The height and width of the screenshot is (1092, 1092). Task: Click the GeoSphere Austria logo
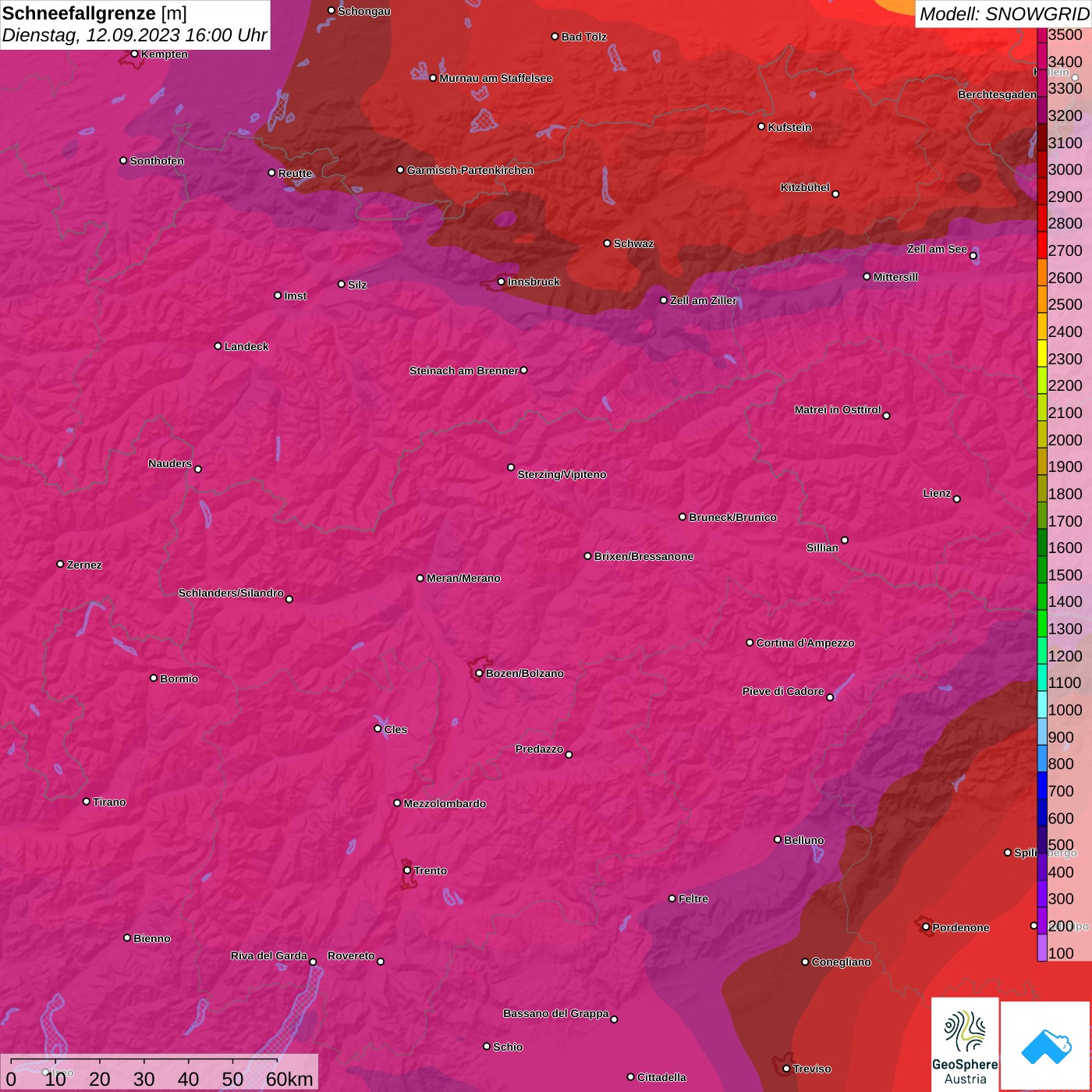[x=965, y=1045]
